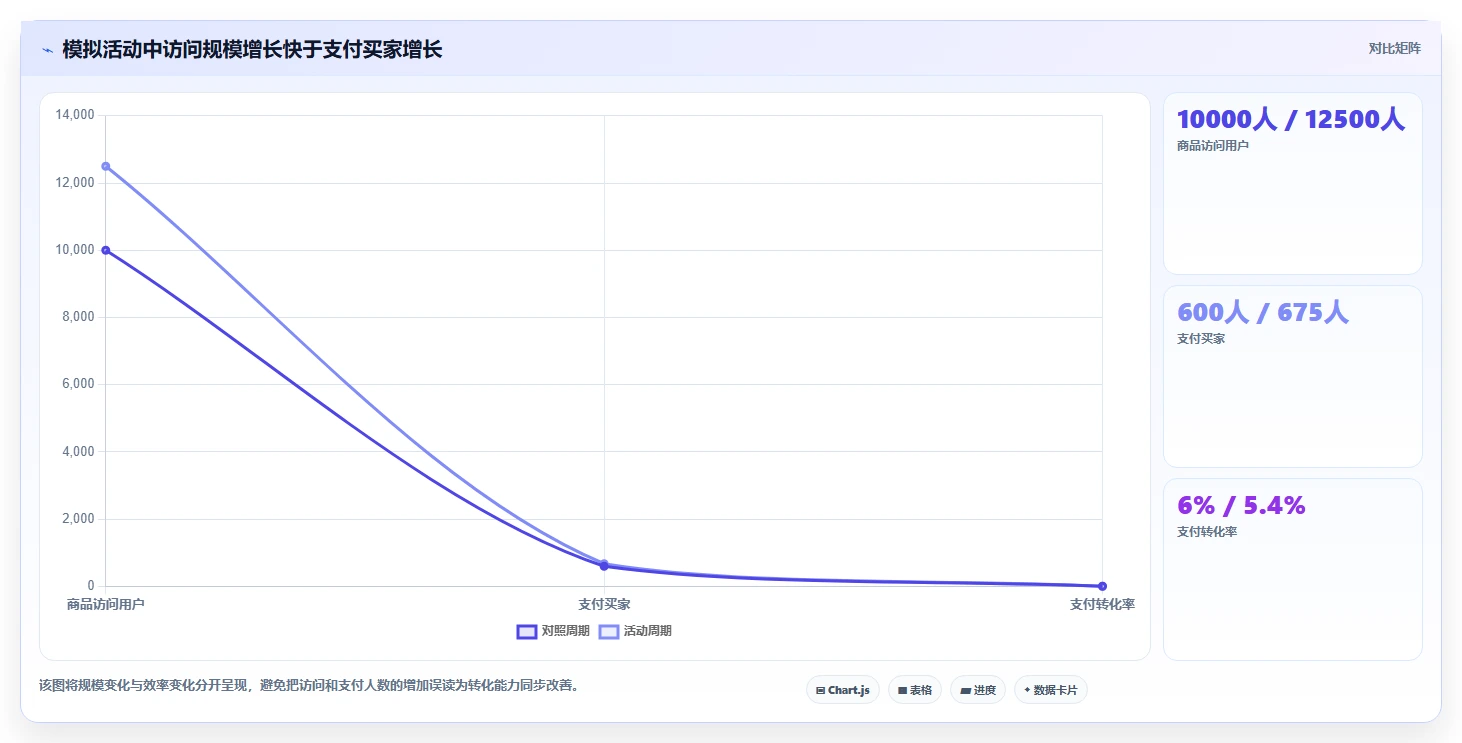
Task: Click the 商品访问用户 x-axis label
Action: pyautogui.click(x=106, y=605)
